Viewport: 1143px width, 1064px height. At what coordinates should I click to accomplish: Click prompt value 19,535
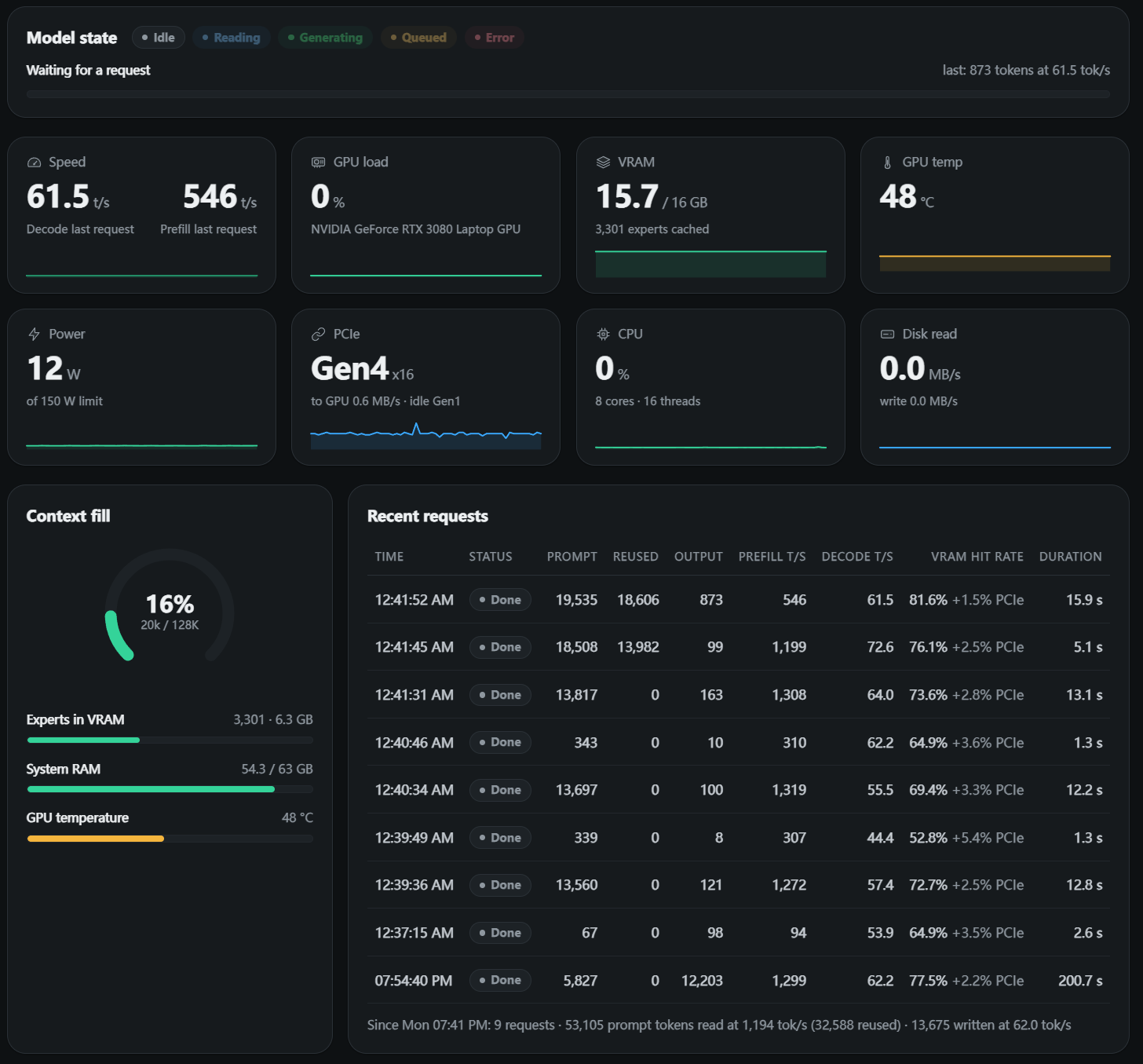point(576,600)
